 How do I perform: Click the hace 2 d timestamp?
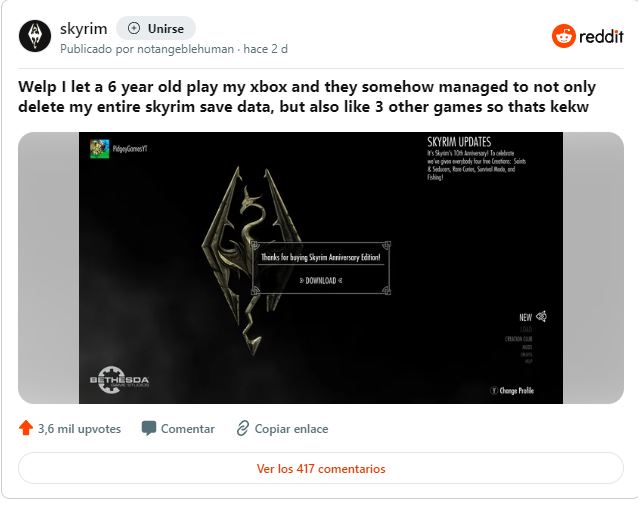click(265, 49)
